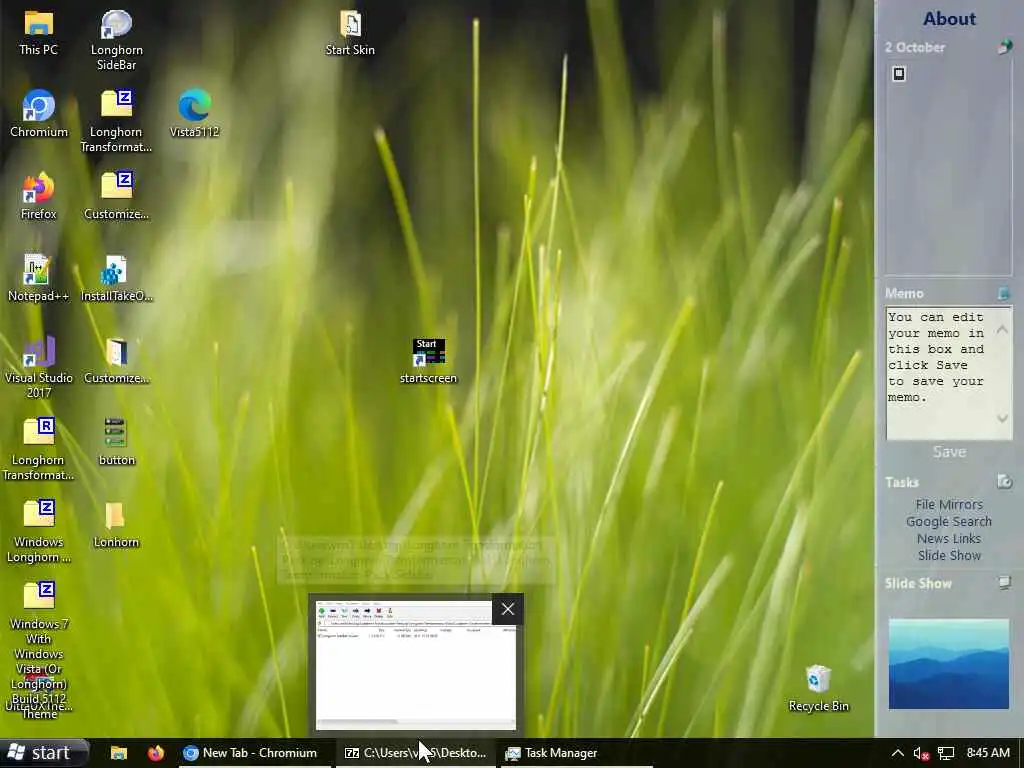
Task: Select the Customize... archive beside Visual Studio
Action: tap(116, 360)
